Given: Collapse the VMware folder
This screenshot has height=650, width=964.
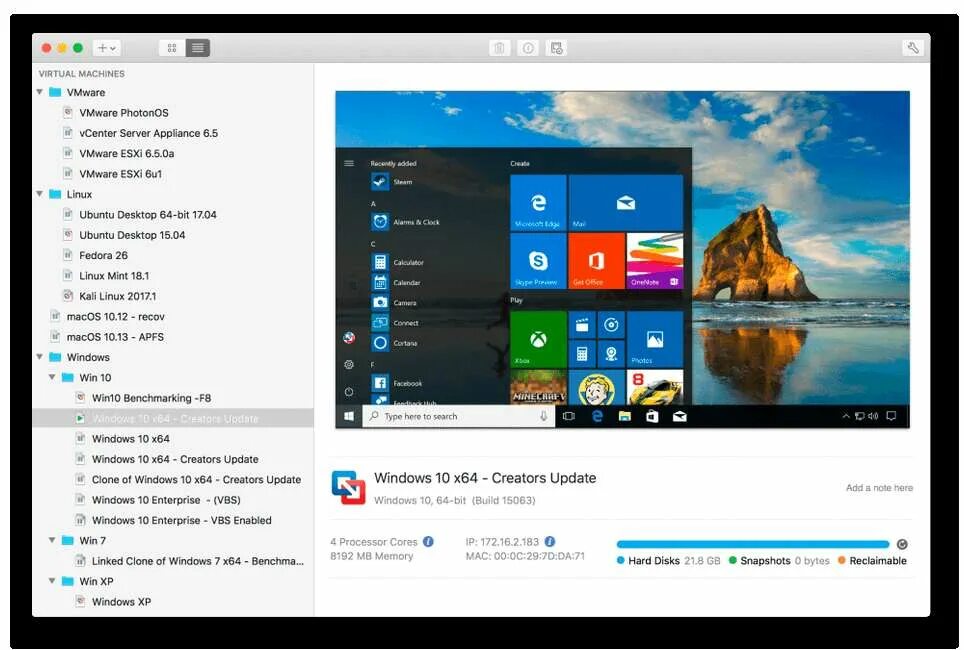Looking at the screenshot, I should pos(40,92).
